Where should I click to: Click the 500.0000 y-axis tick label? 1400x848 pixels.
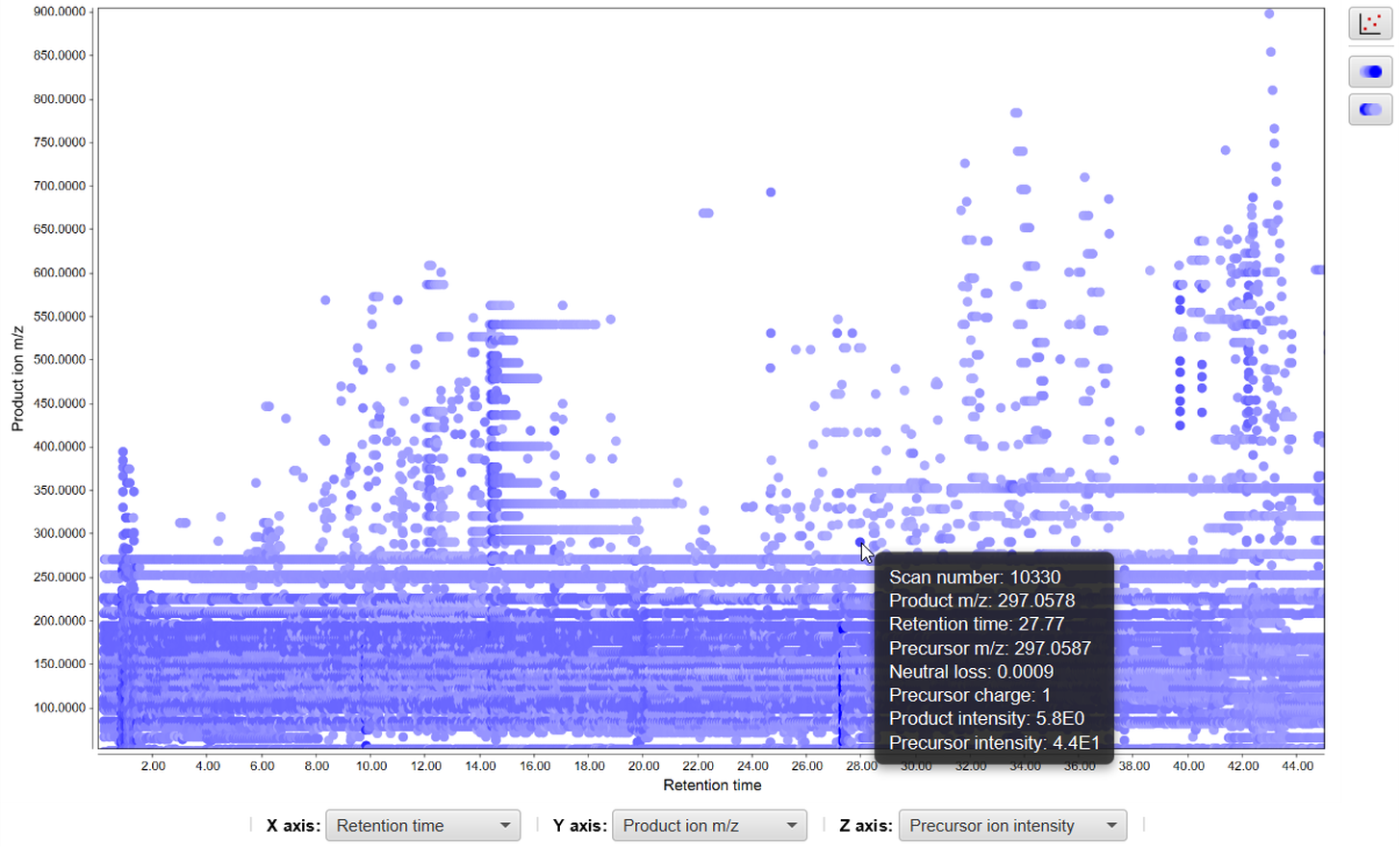[60, 359]
